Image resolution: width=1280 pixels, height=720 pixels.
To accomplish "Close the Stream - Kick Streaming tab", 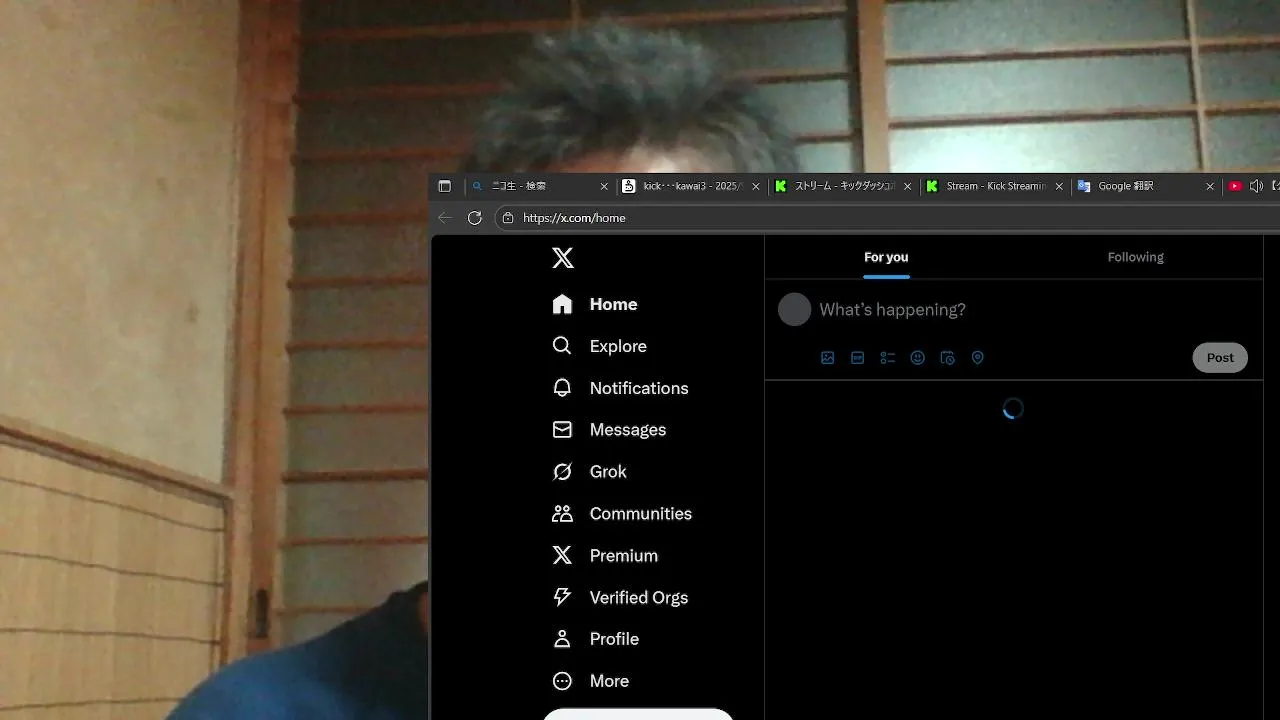I will click(1059, 186).
